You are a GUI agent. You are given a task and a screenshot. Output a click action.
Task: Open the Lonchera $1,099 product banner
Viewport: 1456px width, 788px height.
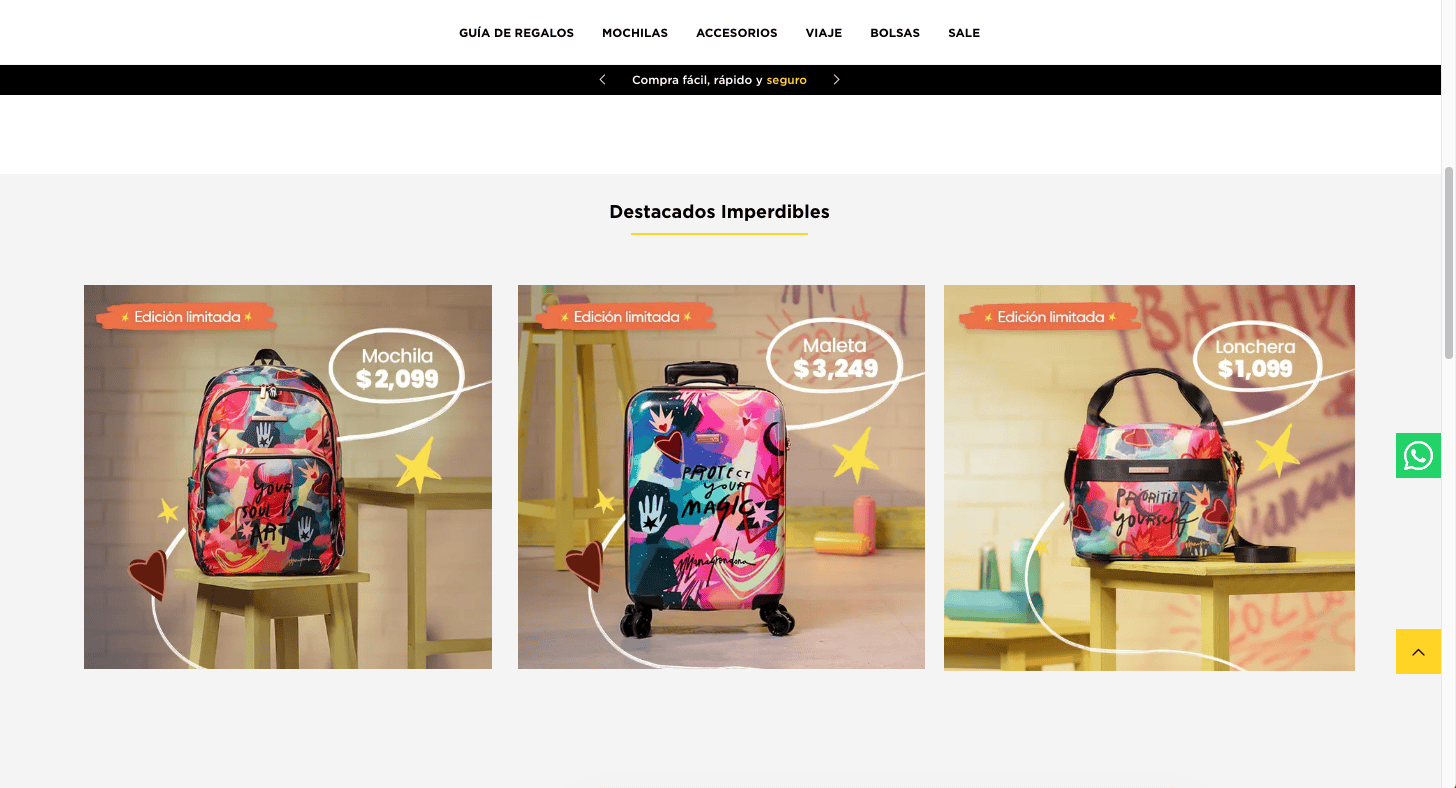tap(1149, 478)
